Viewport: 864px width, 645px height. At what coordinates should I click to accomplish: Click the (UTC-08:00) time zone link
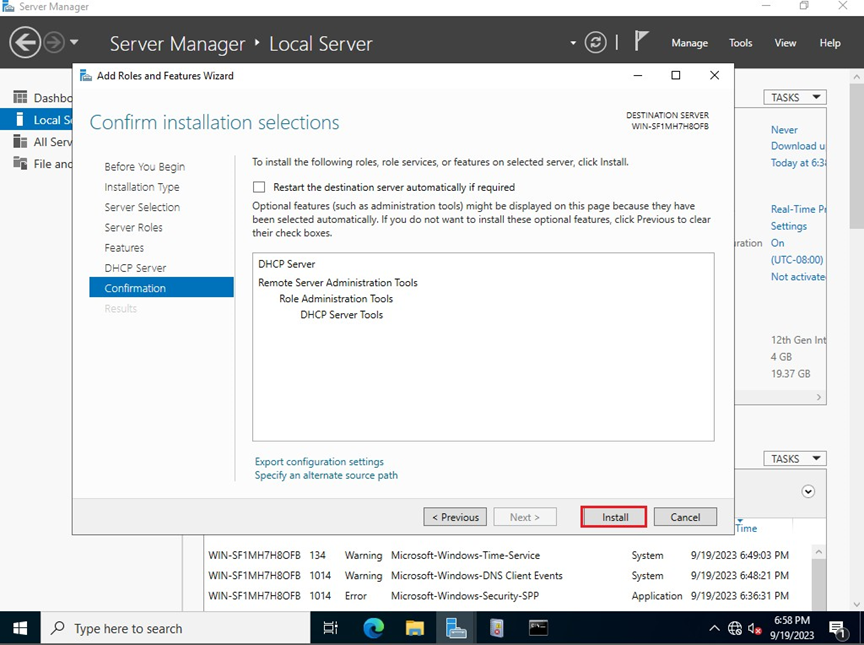coord(797,260)
